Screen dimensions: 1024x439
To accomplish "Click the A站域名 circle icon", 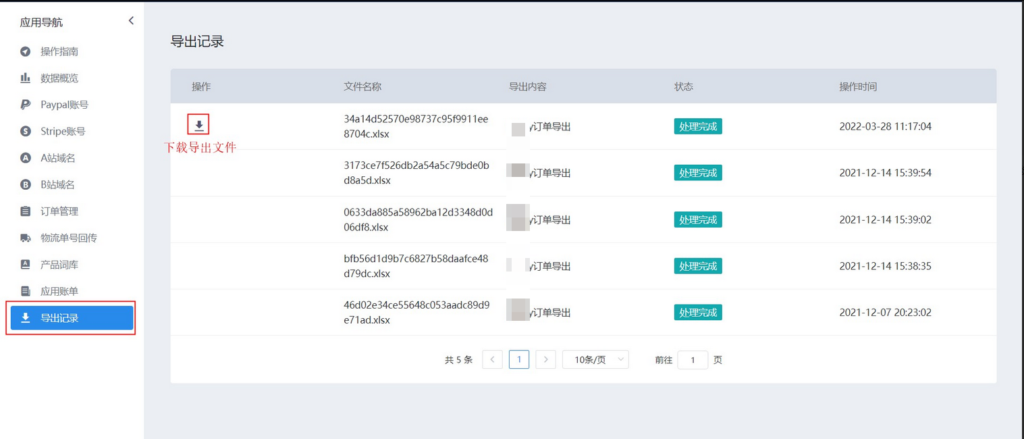I will tap(25, 158).
